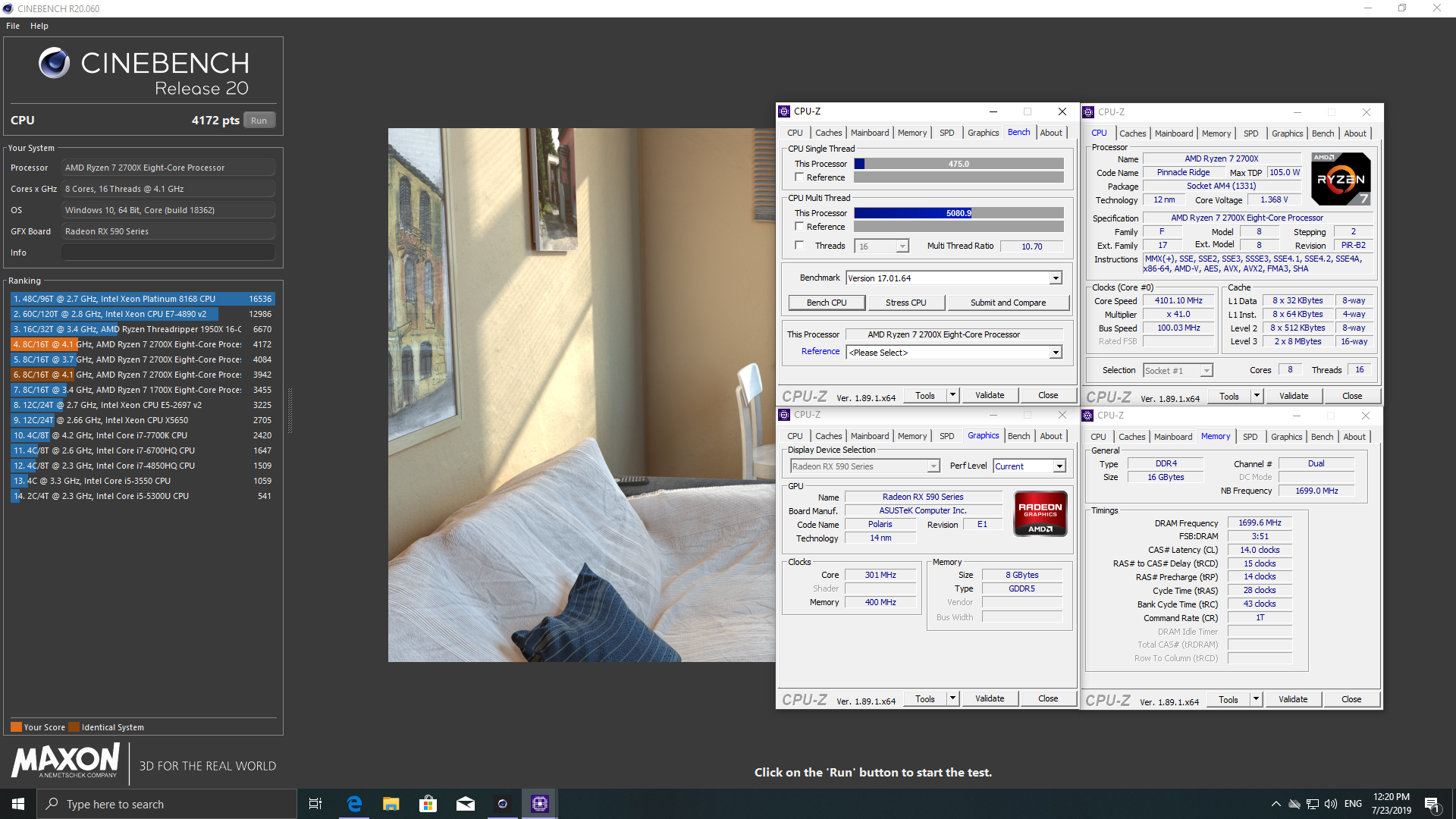
Task: Toggle the Threads checkbox in Bench tab
Action: pyautogui.click(x=799, y=245)
